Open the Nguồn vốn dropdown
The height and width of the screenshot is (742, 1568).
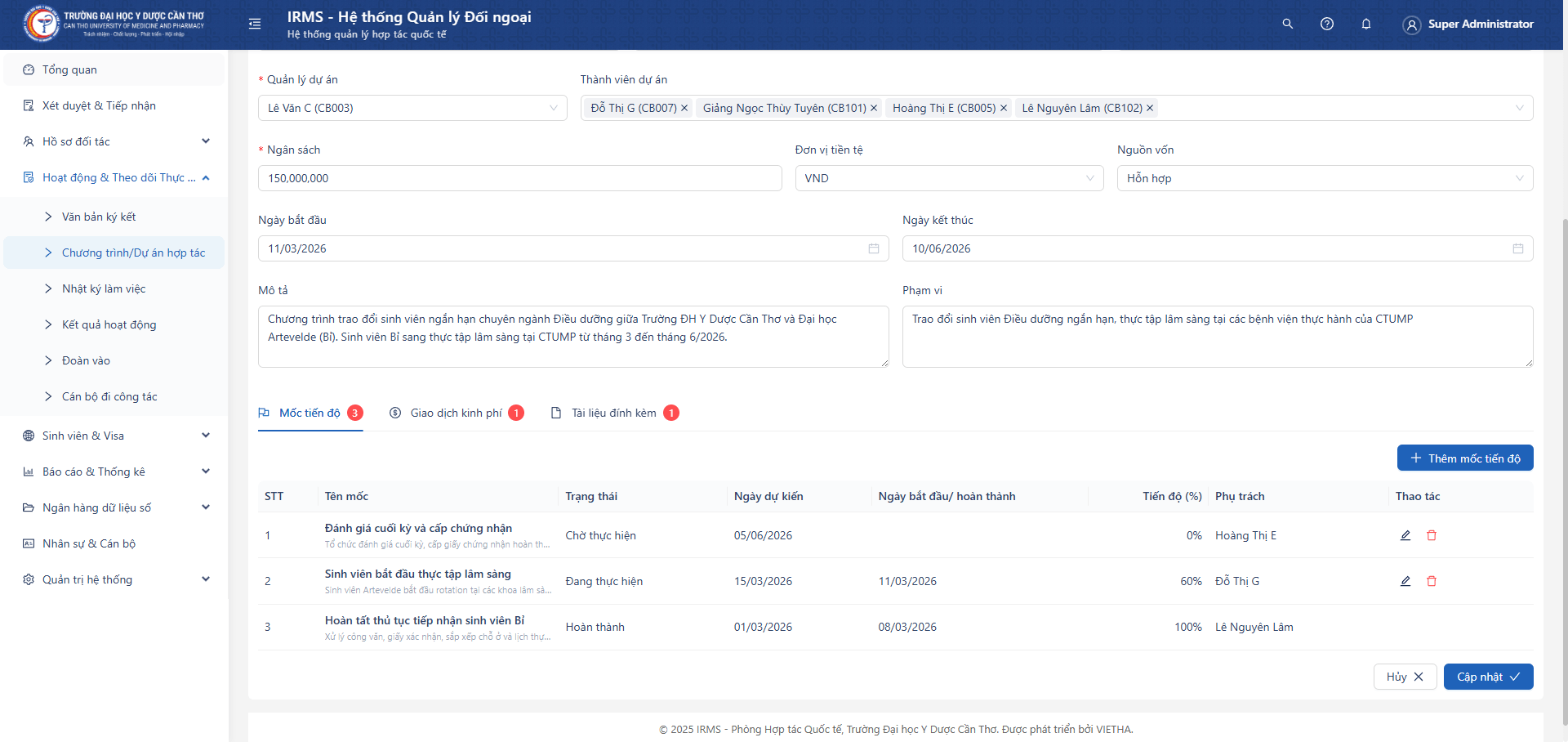coord(1324,178)
